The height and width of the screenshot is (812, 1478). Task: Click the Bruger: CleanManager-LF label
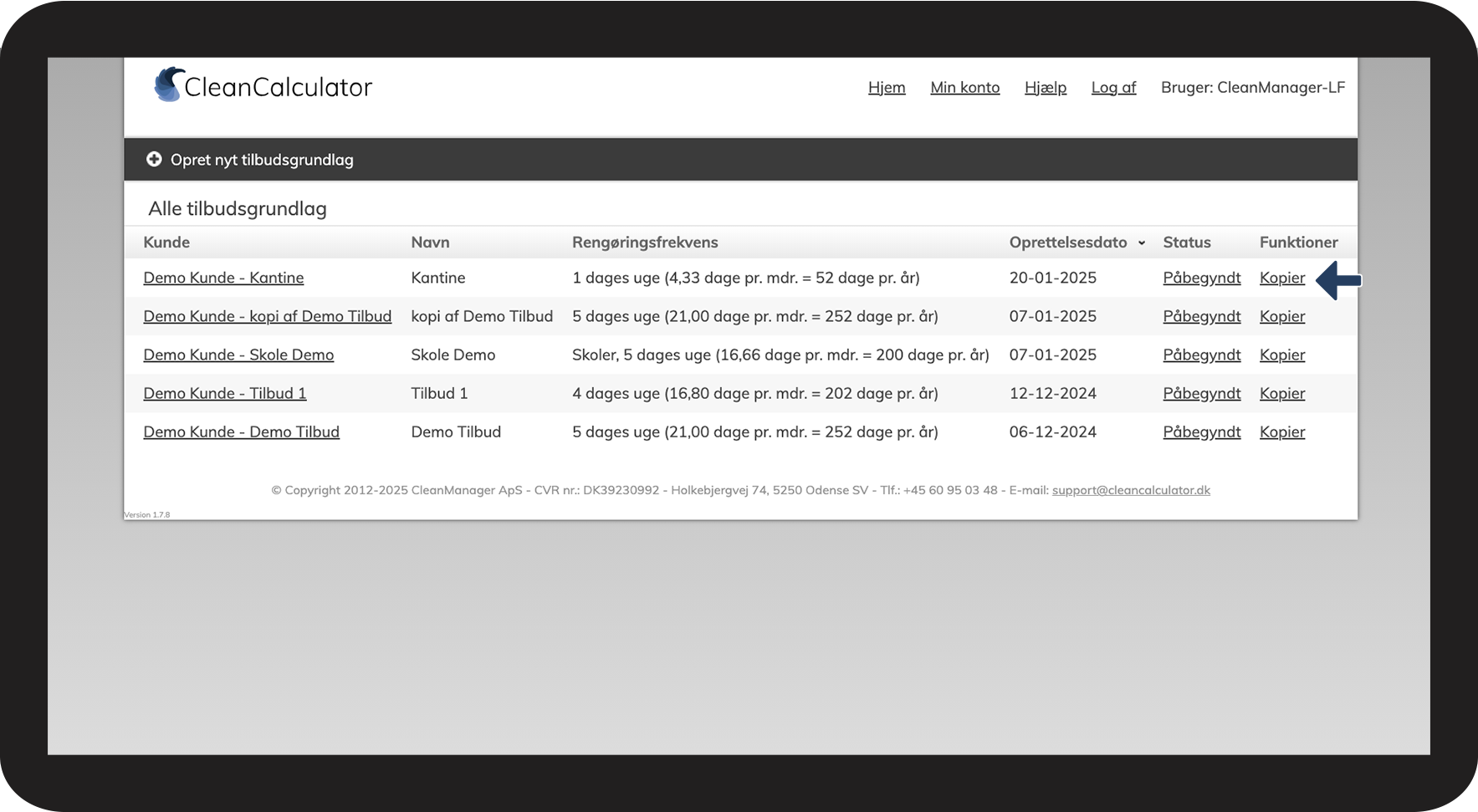click(1252, 87)
